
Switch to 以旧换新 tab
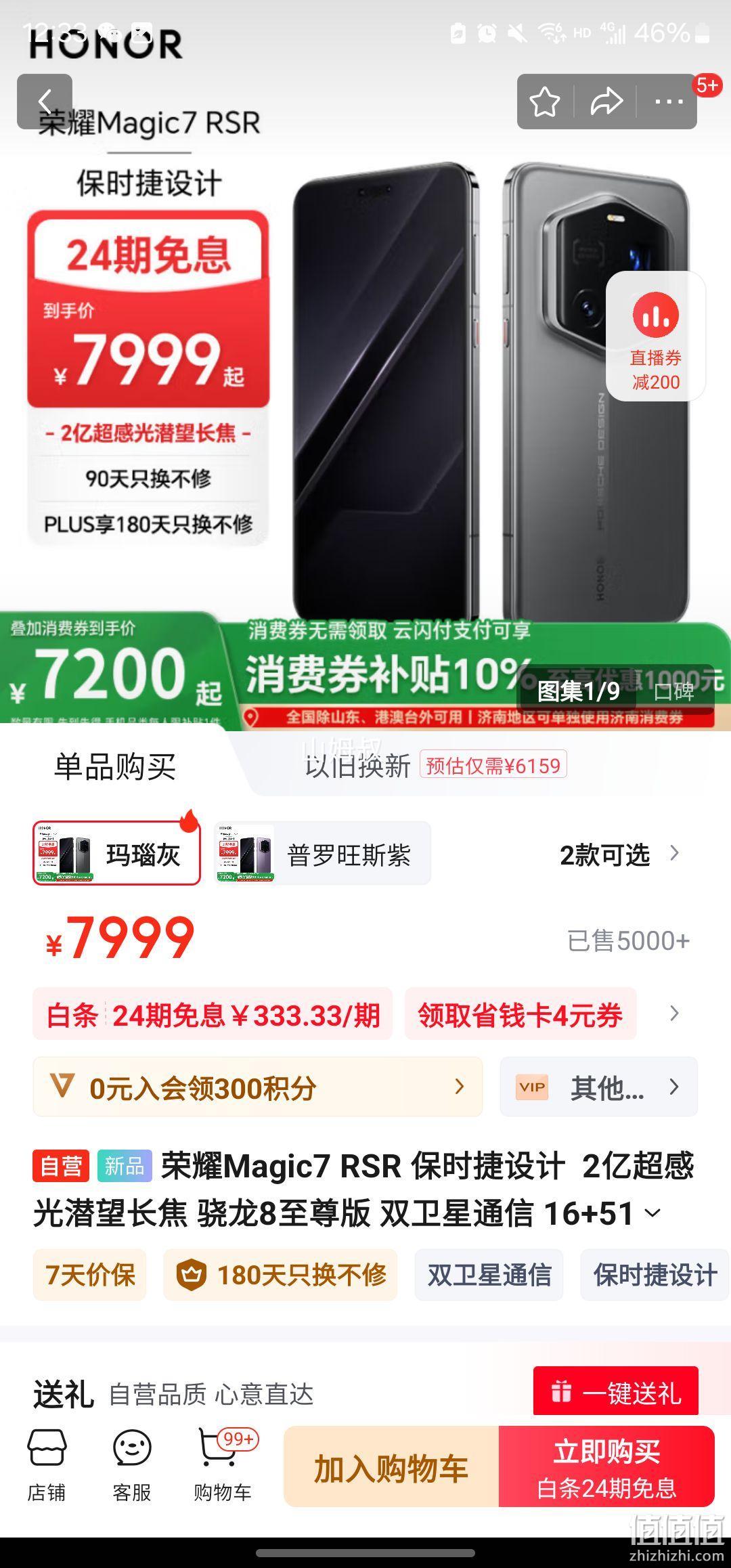pos(358,766)
